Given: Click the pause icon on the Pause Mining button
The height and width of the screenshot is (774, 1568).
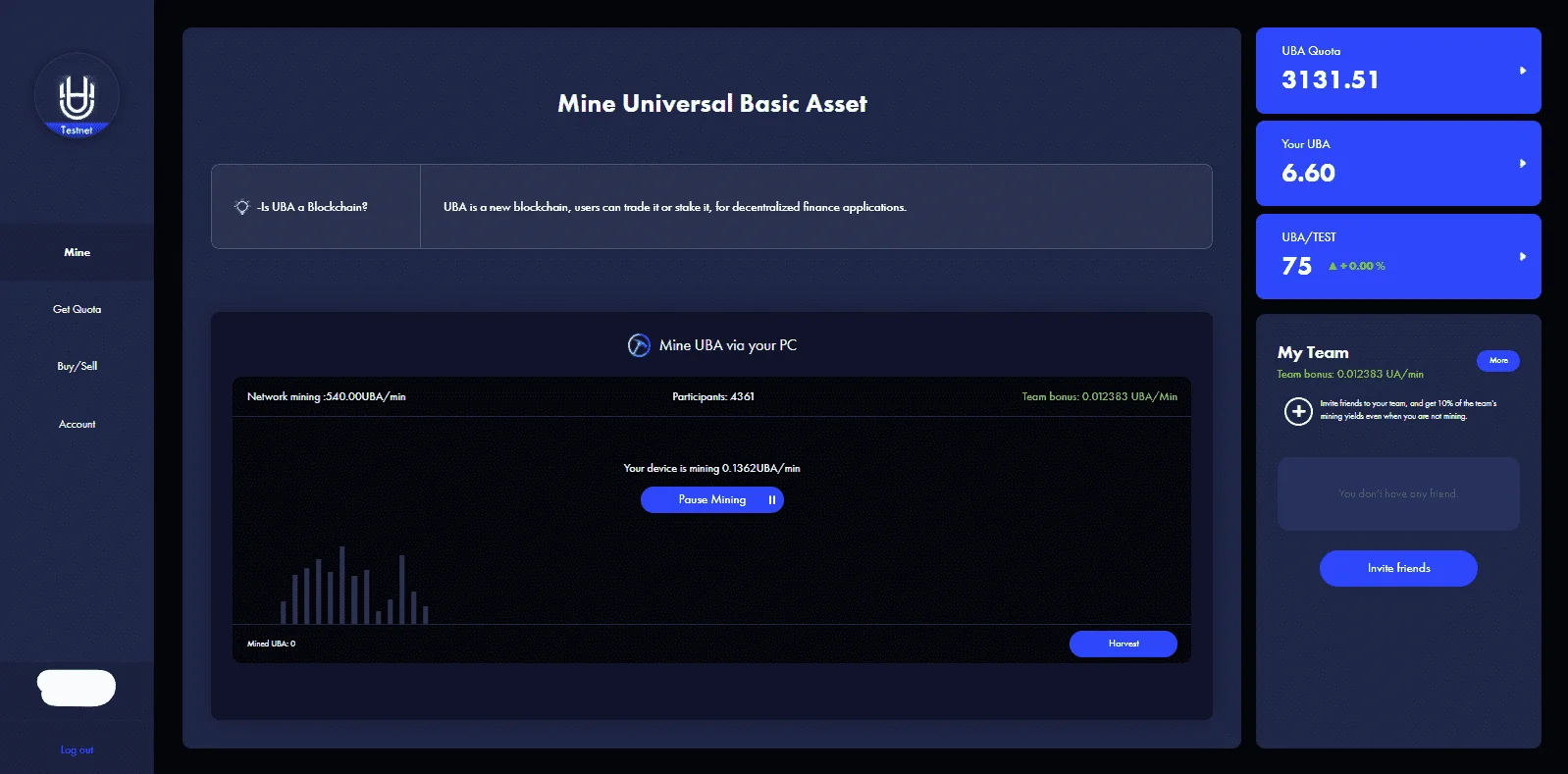Looking at the screenshot, I should click(x=772, y=500).
